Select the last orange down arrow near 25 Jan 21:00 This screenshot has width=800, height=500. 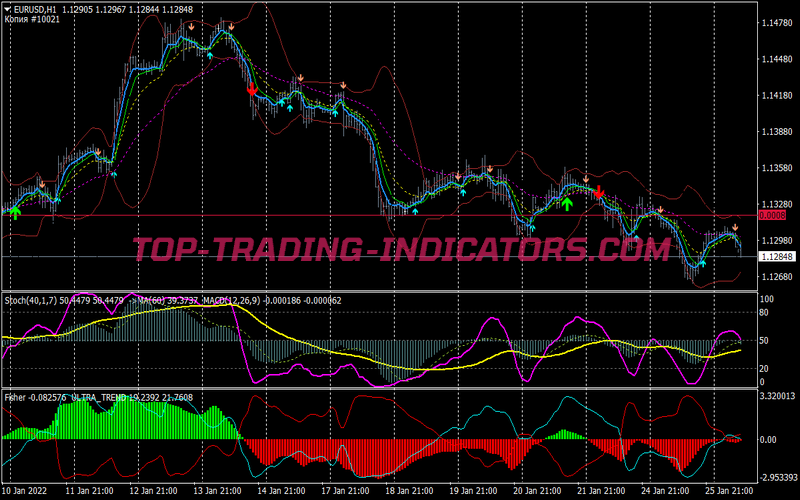tap(735, 228)
